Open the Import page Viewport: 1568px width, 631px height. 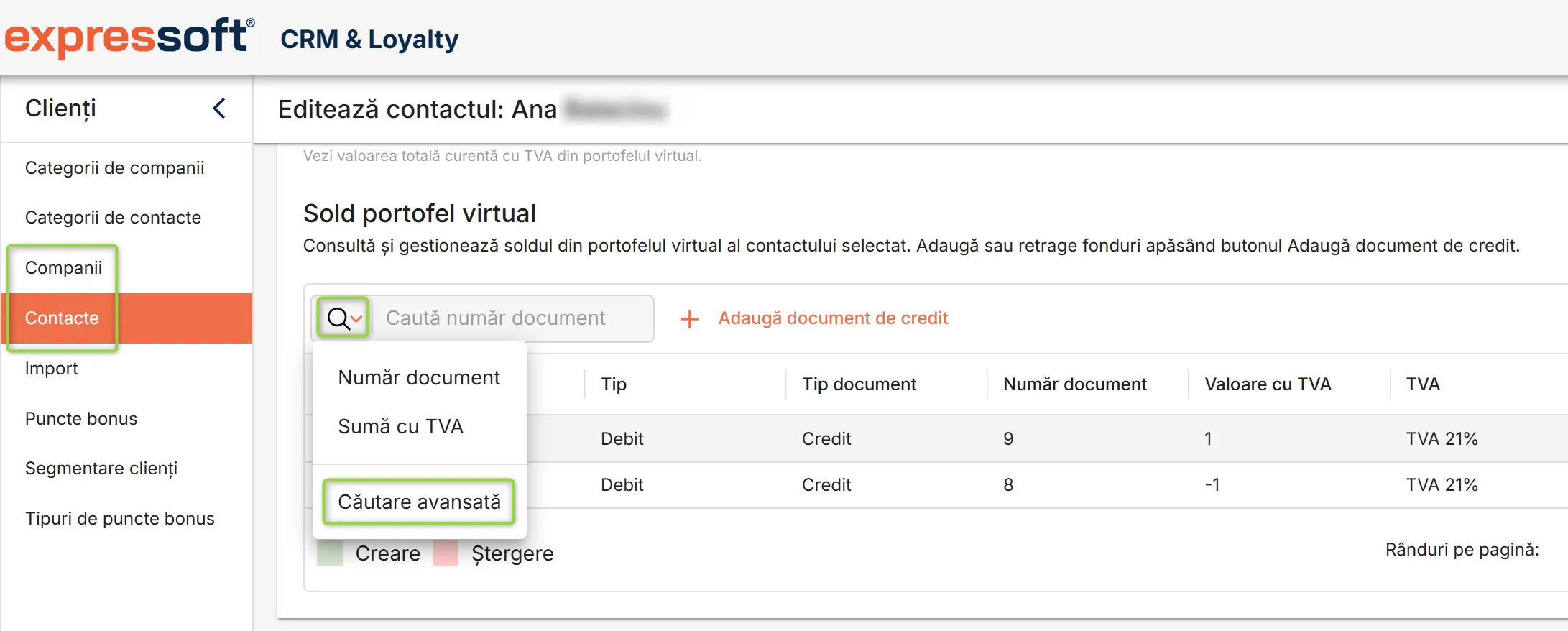coord(51,368)
